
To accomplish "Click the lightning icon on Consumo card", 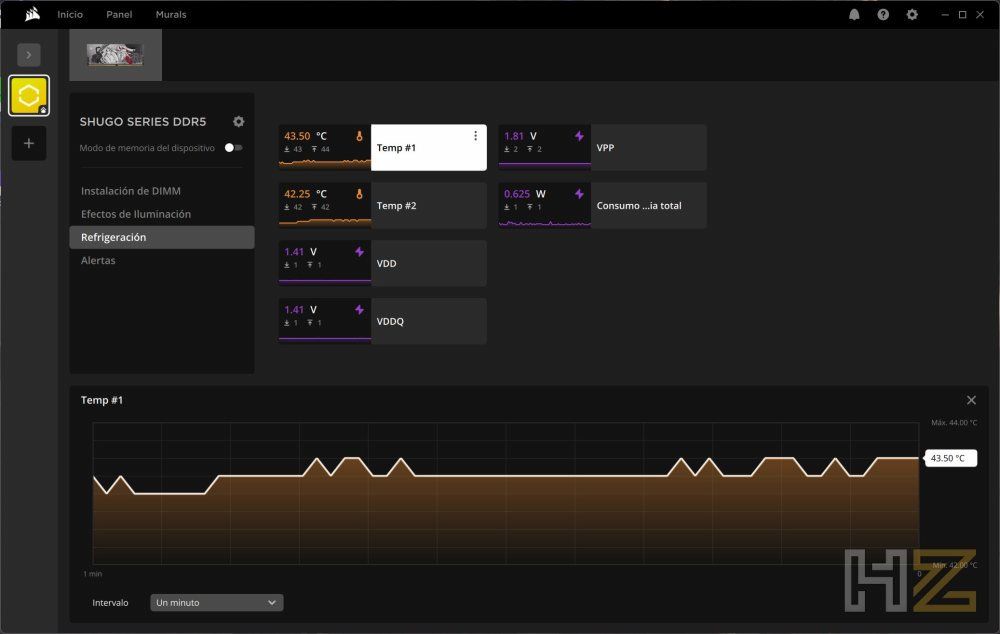I will (579, 194).
